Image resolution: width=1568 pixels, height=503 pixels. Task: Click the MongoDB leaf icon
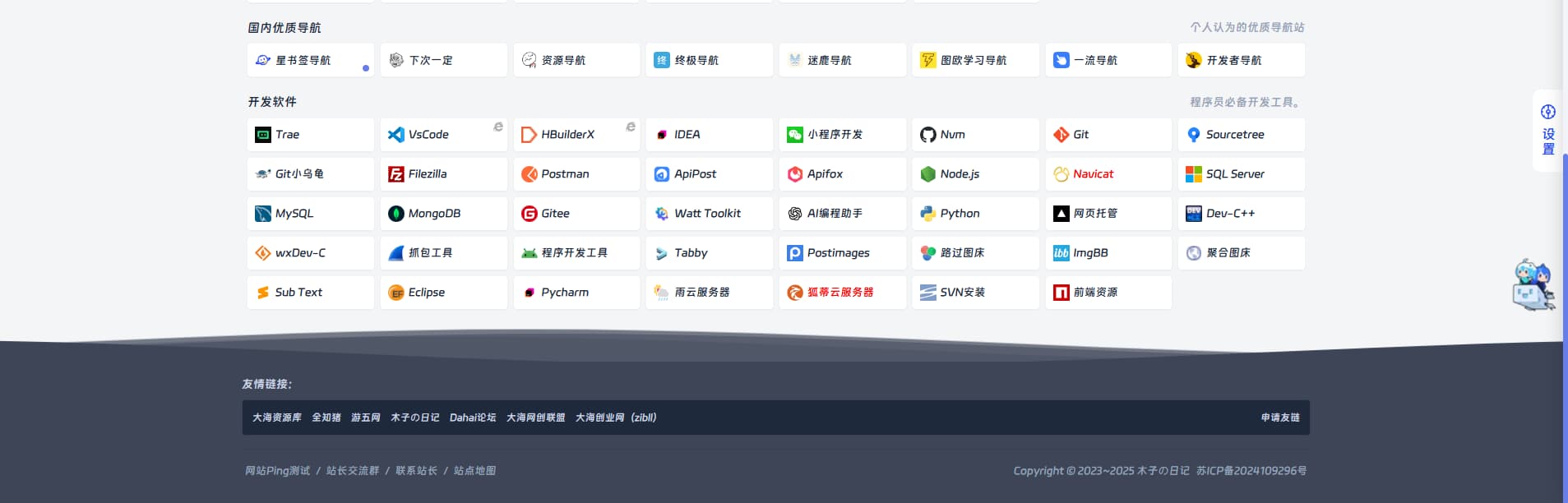396,214
